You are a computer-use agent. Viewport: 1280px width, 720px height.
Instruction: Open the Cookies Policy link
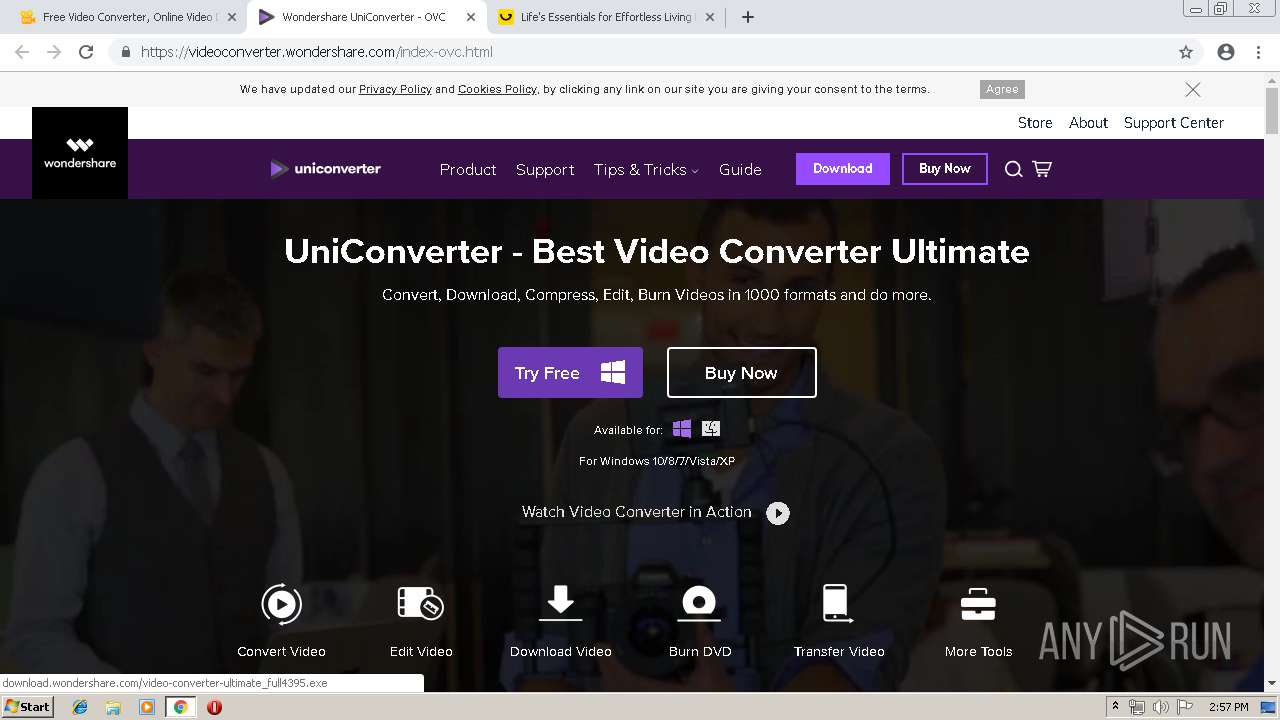[x=497, y=89]
